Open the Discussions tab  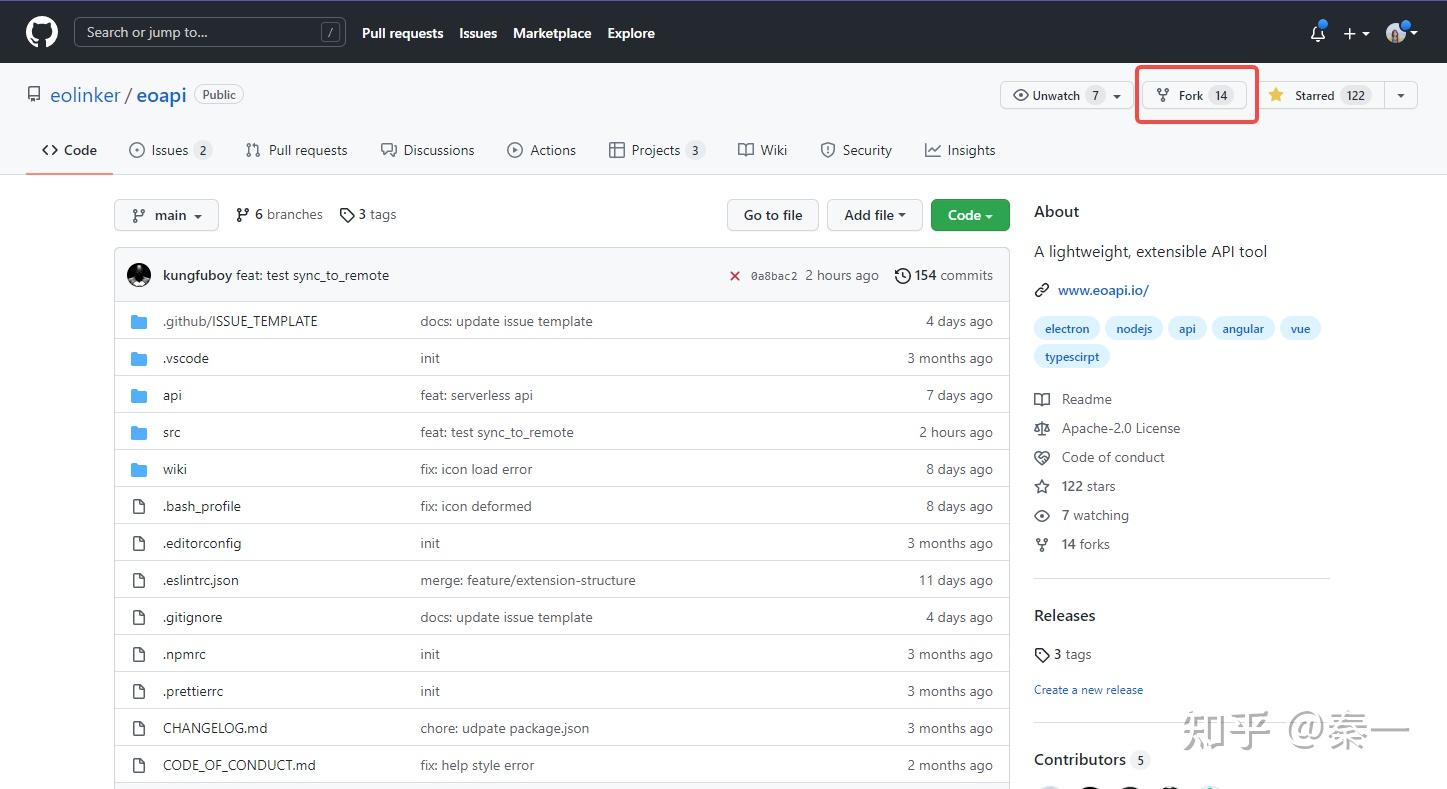tap(427, 149)
